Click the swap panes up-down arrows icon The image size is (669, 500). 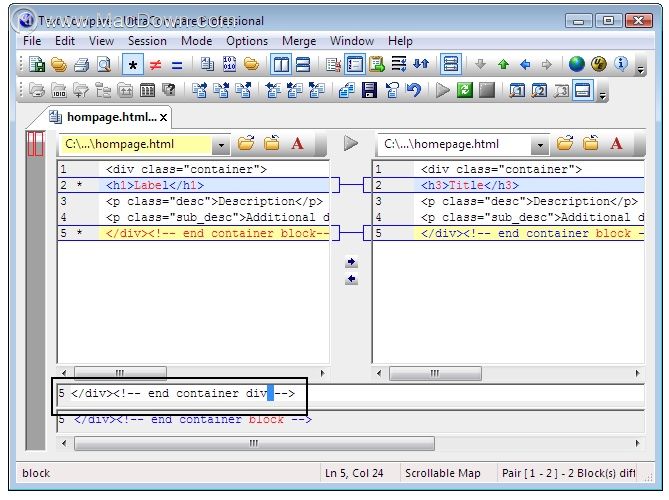[421, 64]
